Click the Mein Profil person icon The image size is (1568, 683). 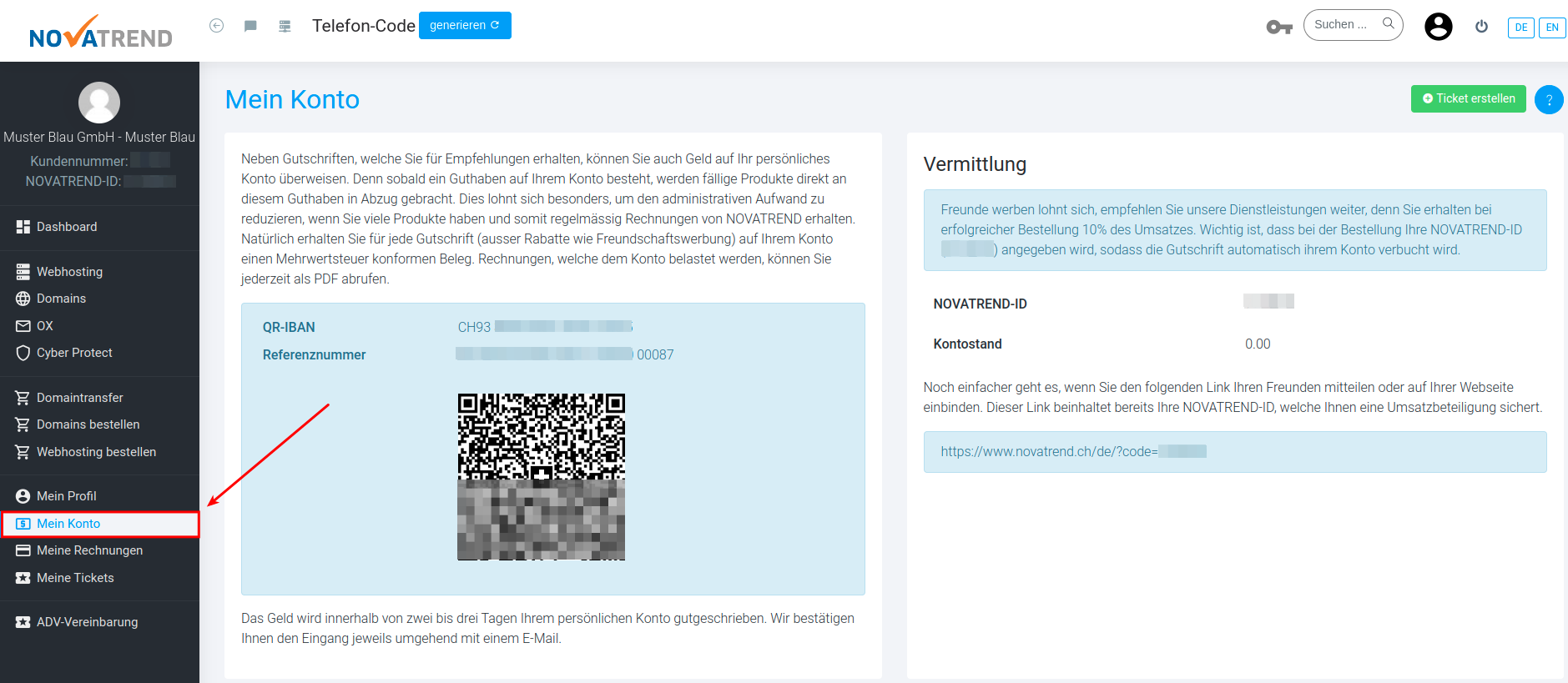23,496
